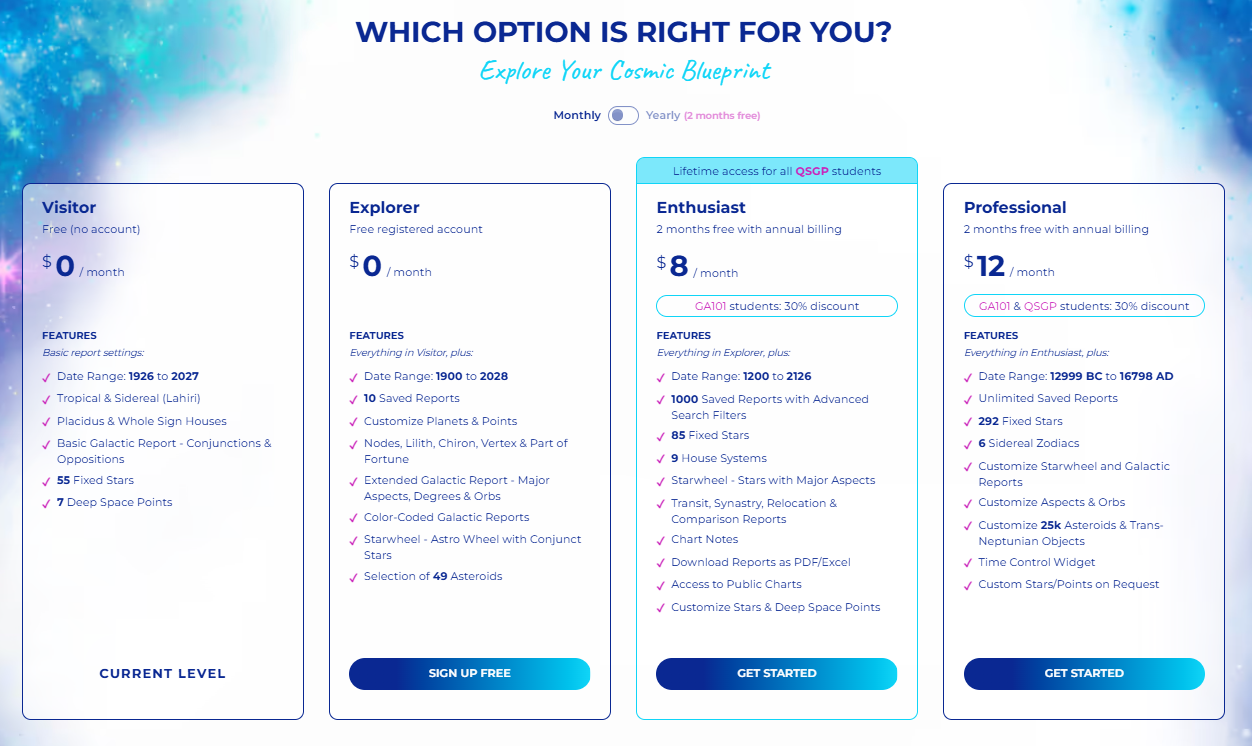Viewport: 1252px width, 746px height.
Task: Click checkmark icon beside 9 House Systems
Action: (661, 459)
